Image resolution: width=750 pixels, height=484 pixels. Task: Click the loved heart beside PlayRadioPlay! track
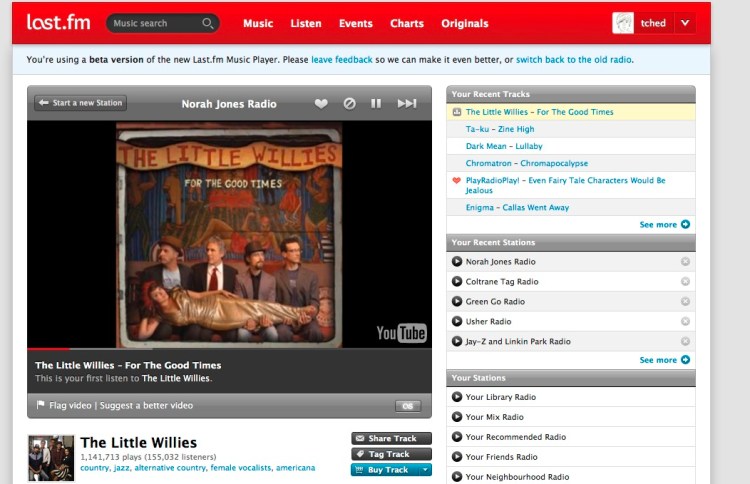[x=456, y=180]
